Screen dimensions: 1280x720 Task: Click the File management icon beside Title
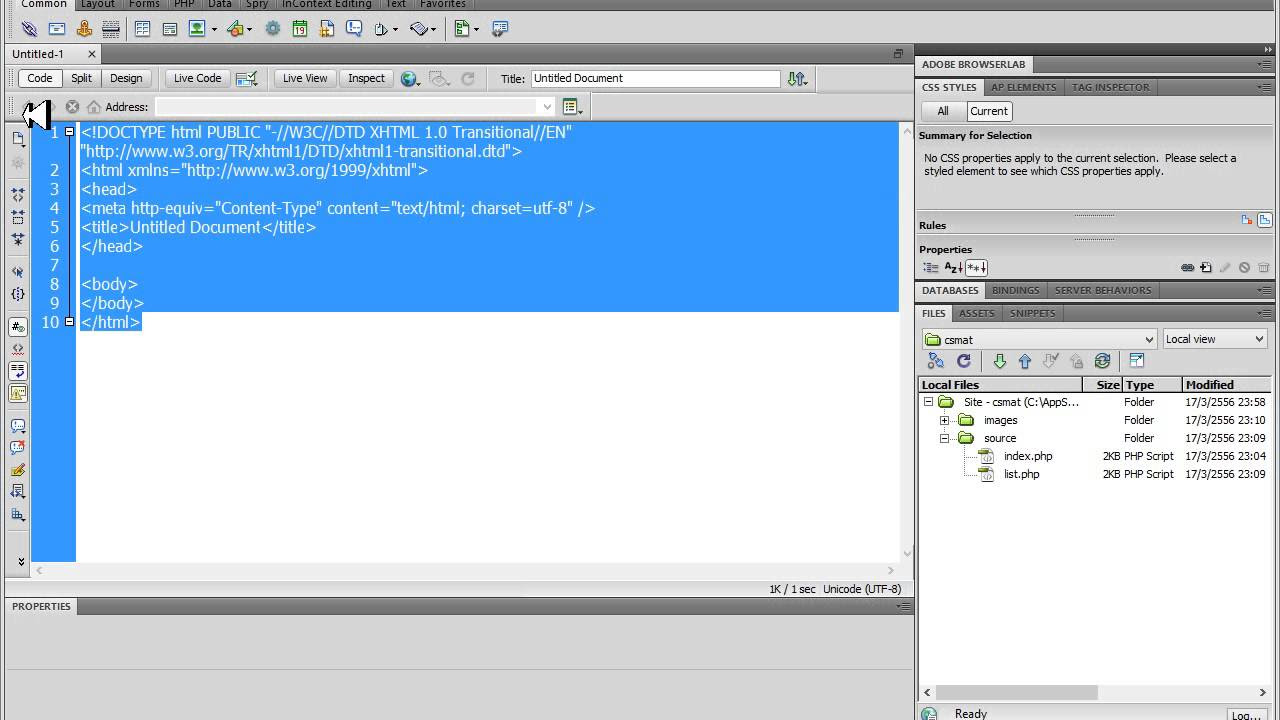point(796,78)
